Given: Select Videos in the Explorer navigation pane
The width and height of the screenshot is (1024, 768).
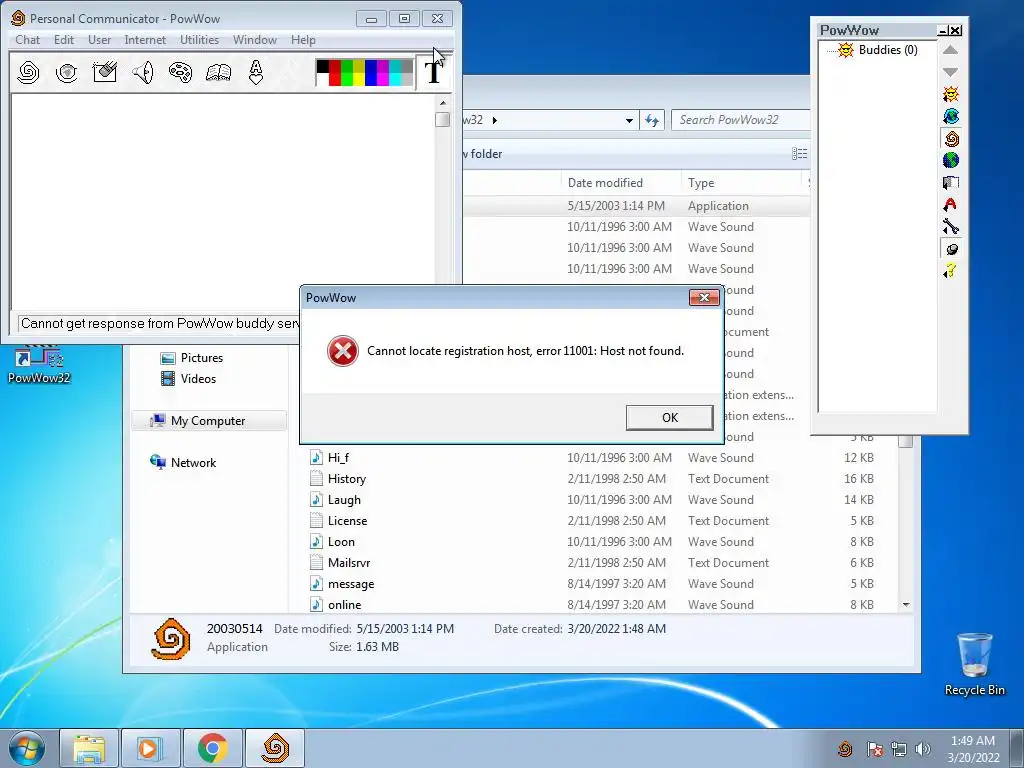Looking at the screenshot, I should [189, 379].
